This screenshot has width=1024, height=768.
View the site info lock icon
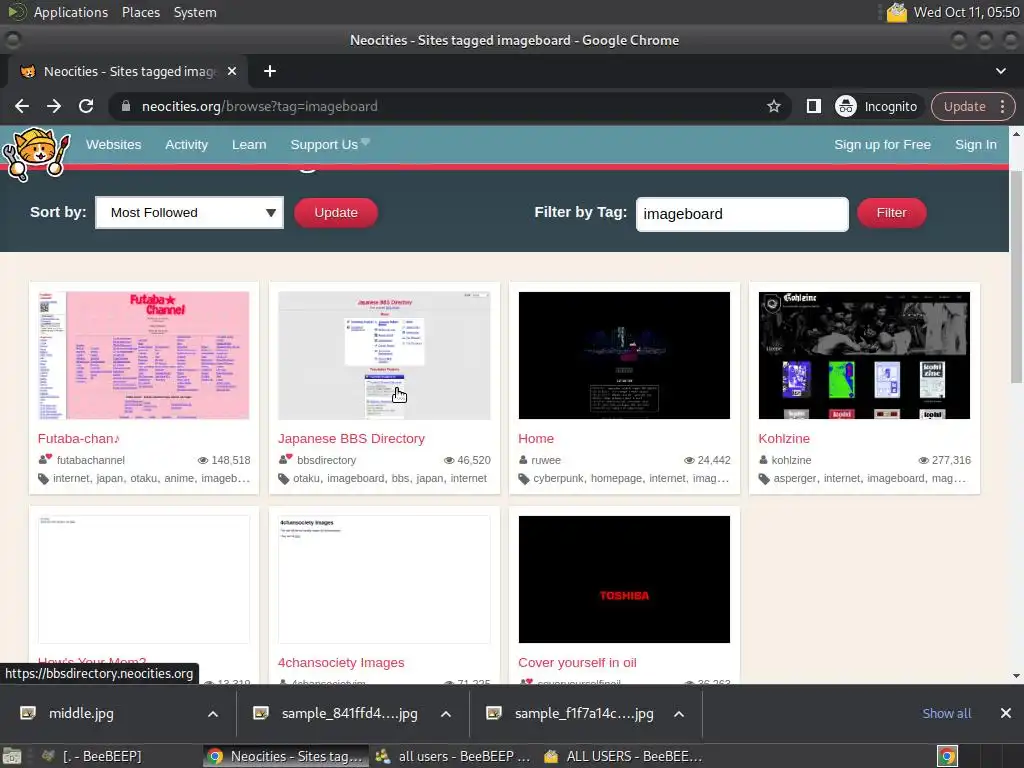click(x=126, y=106)
